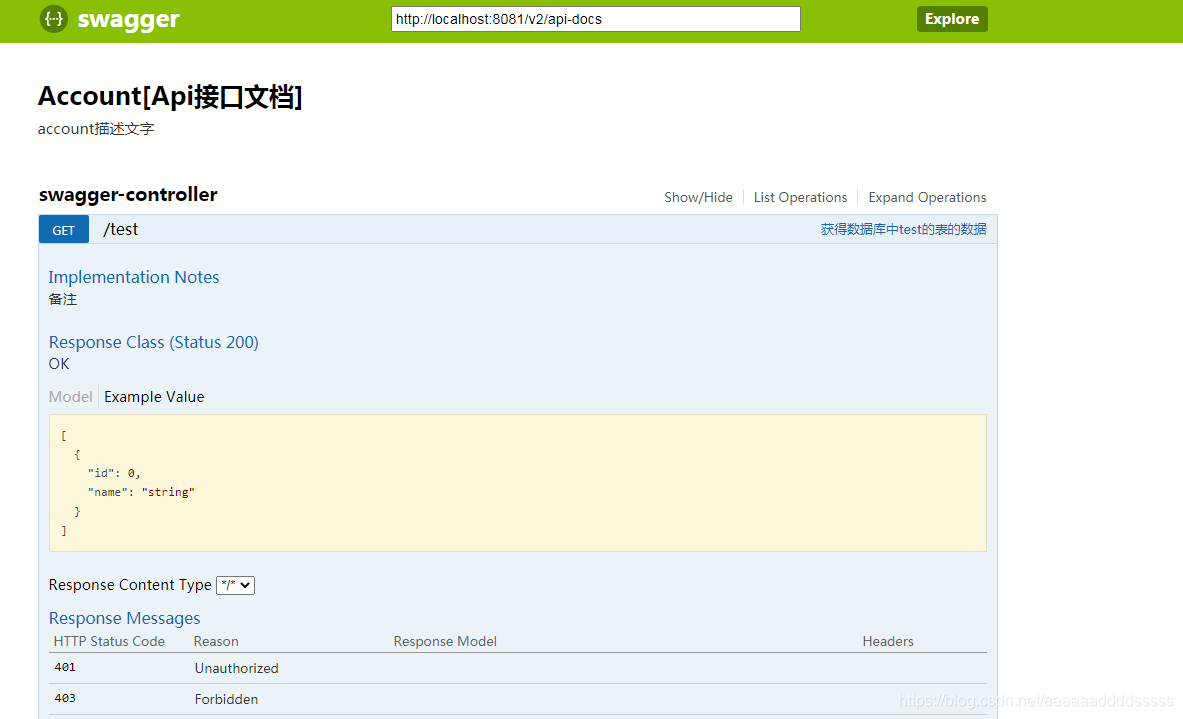Viewport: 1183px width, 719px height.
Task: Click the account描述文字 description text
Action: coord(96,129)
